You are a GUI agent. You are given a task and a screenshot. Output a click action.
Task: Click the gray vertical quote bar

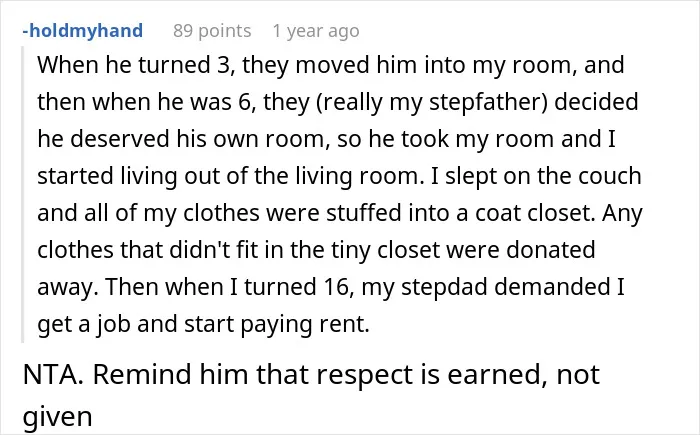22,194
